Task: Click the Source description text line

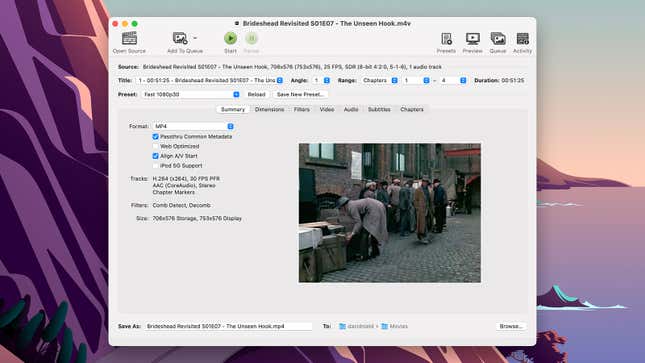Action: [292, 67]
